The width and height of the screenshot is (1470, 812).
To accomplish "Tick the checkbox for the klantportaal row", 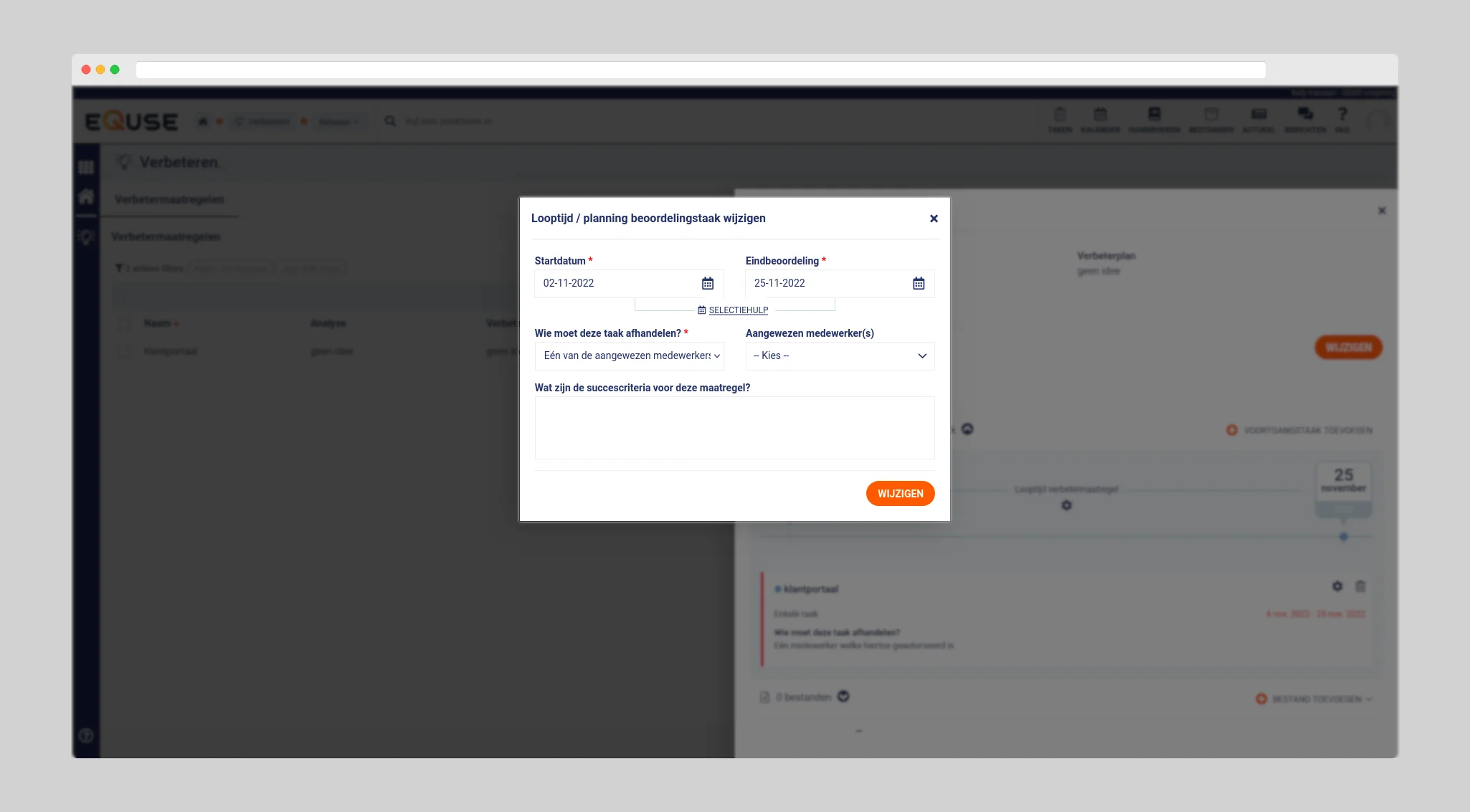I will [125, 351].
